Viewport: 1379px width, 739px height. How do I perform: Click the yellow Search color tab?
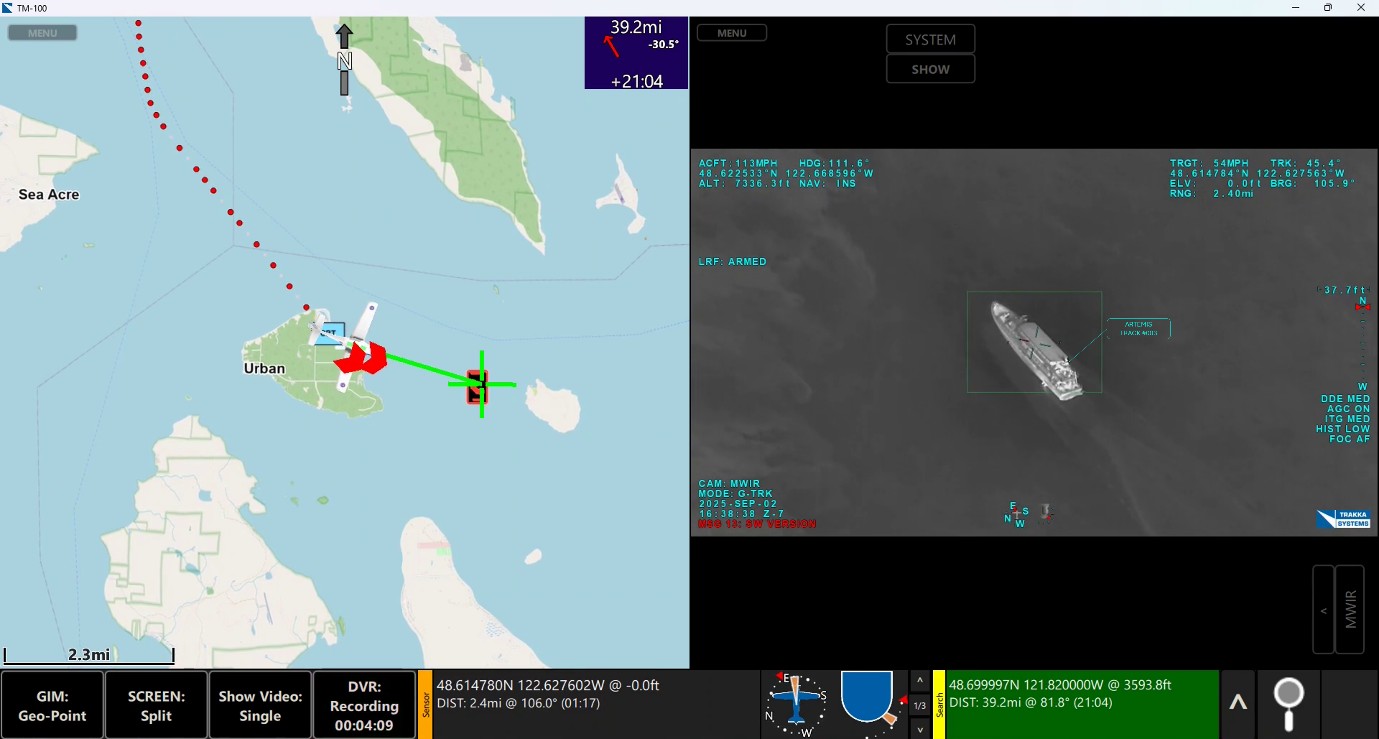pos(939,704)
